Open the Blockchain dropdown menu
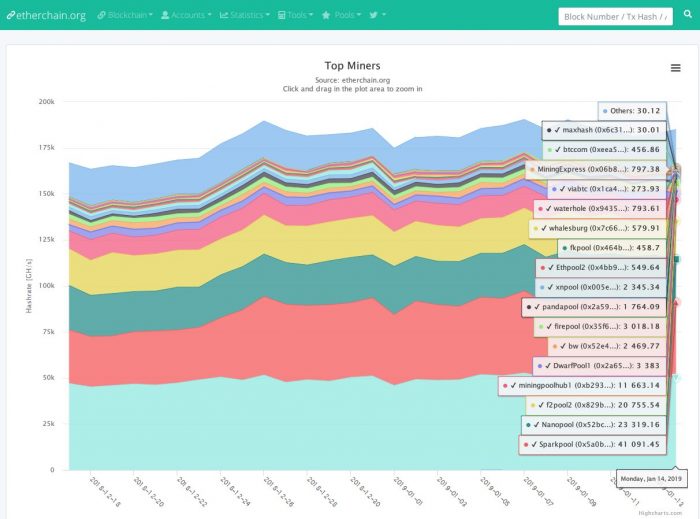The width and height of the screenshot is (700, 519). click(125, 15)
